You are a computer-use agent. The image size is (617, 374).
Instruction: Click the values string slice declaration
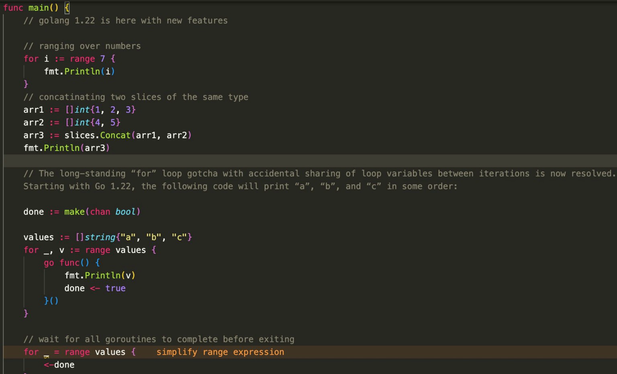click(107, 237)
